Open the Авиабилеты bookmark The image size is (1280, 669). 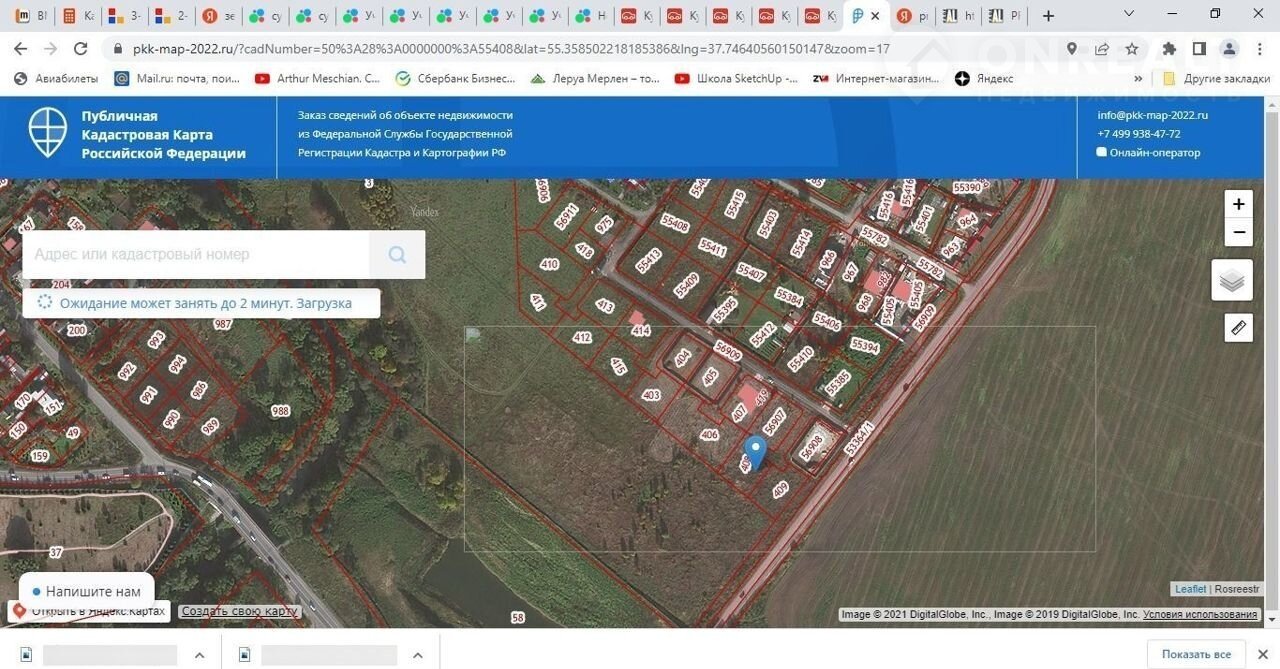[x=56, y=78]
